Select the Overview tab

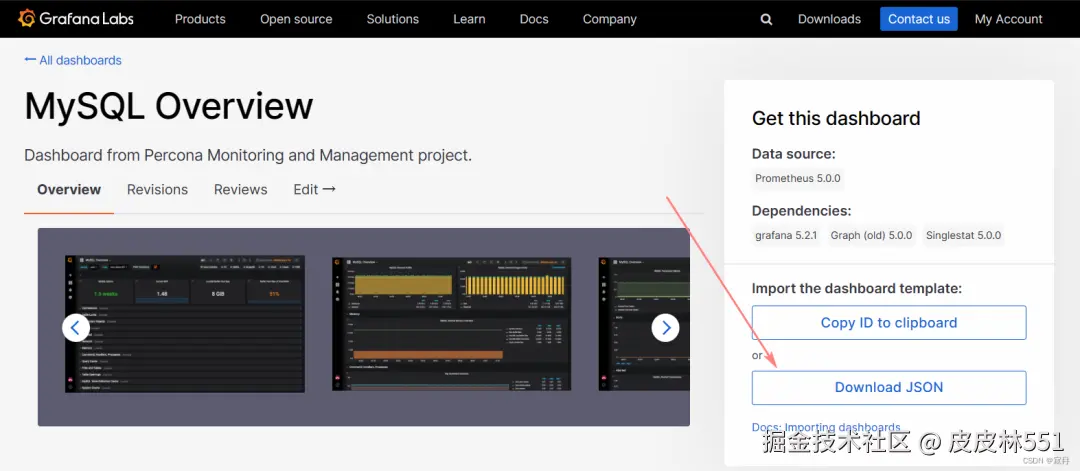(69, 189)
